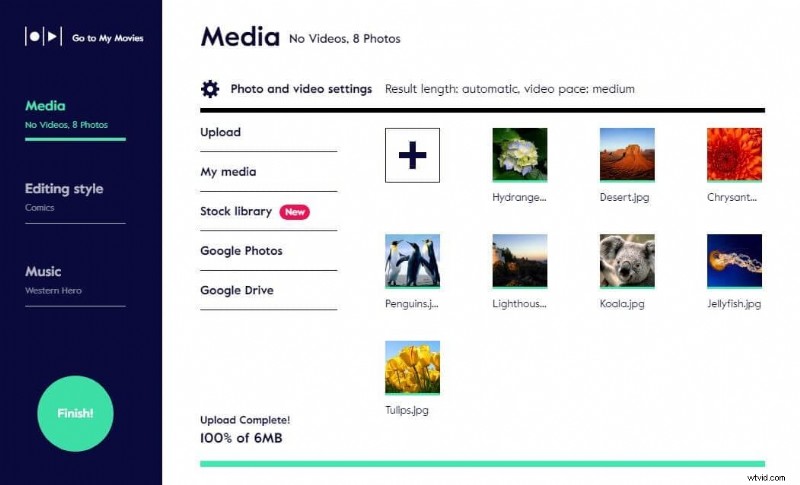Click the Tulips.jpg file name
The width and height of the screenshot is (800, 485).
407,411
